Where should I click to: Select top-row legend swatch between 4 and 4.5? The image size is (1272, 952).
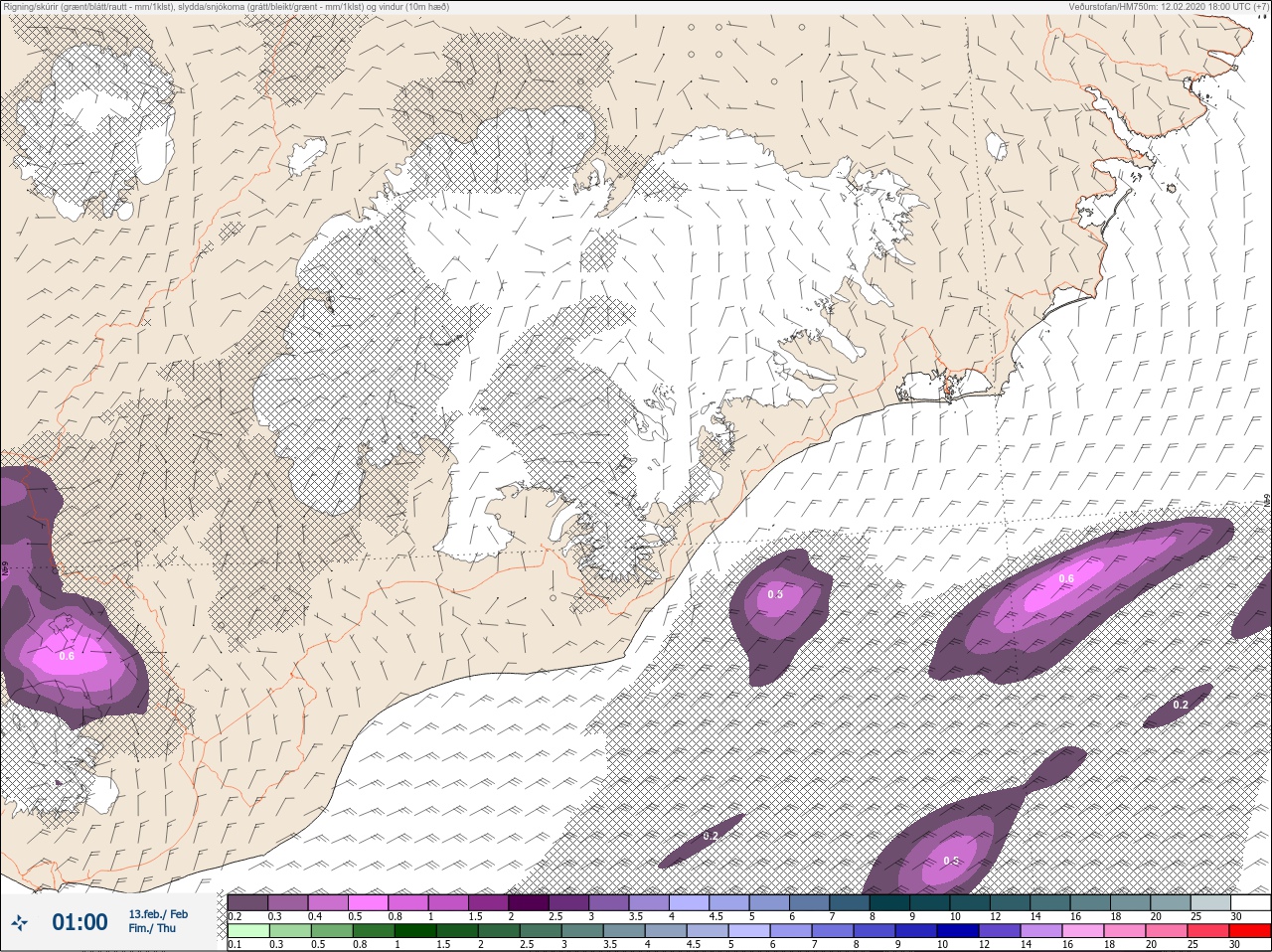pyautogui.click(x=689, y=902)
